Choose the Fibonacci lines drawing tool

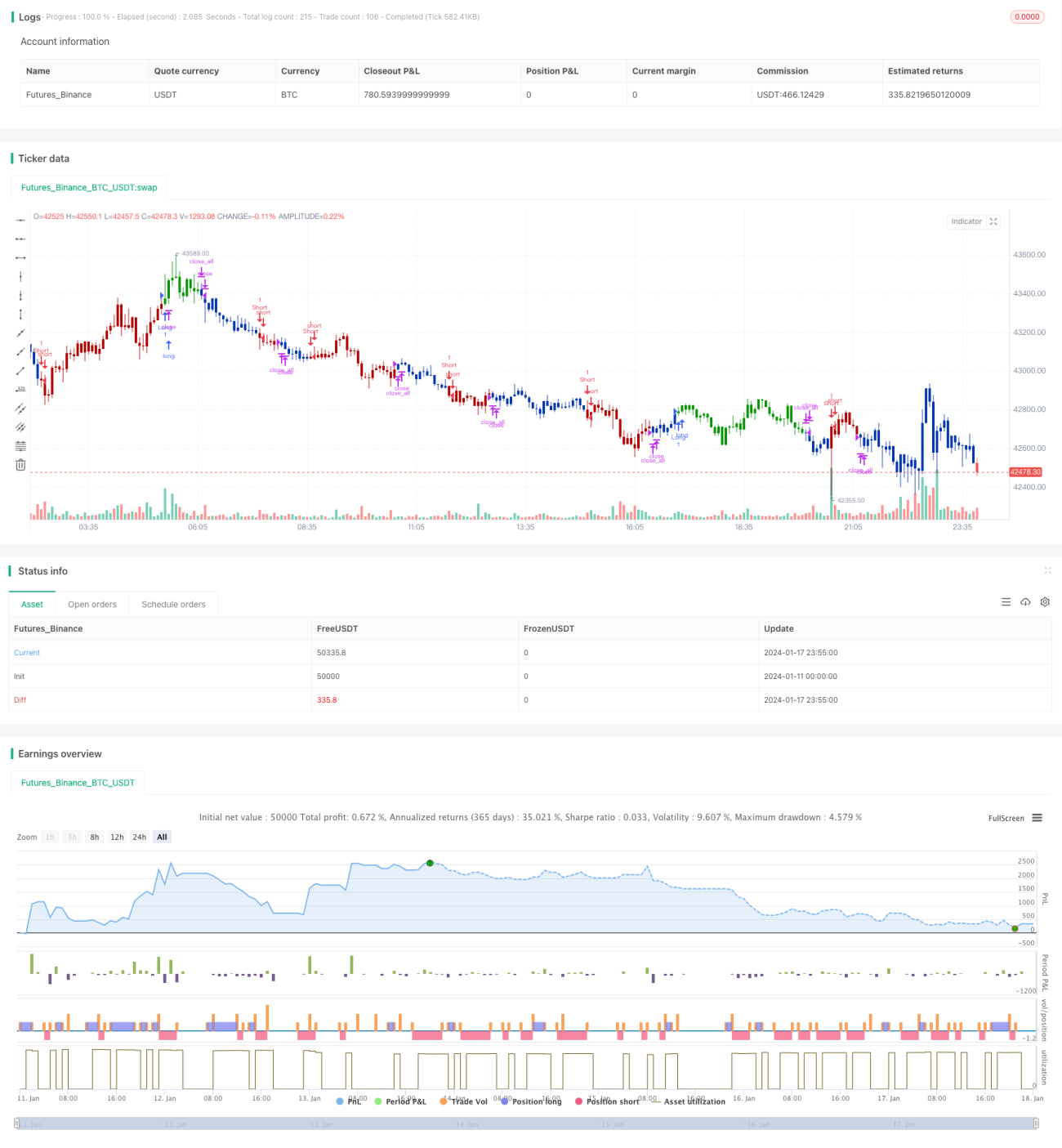[20, 446]
